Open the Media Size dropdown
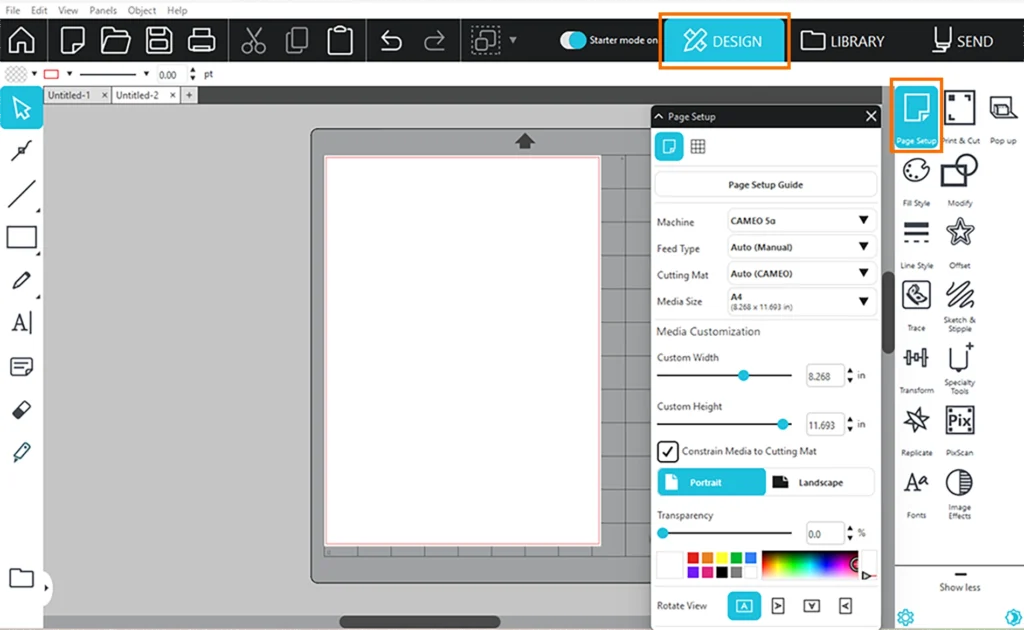Viewport: 1024px width, 630px height. coord(800,301)
